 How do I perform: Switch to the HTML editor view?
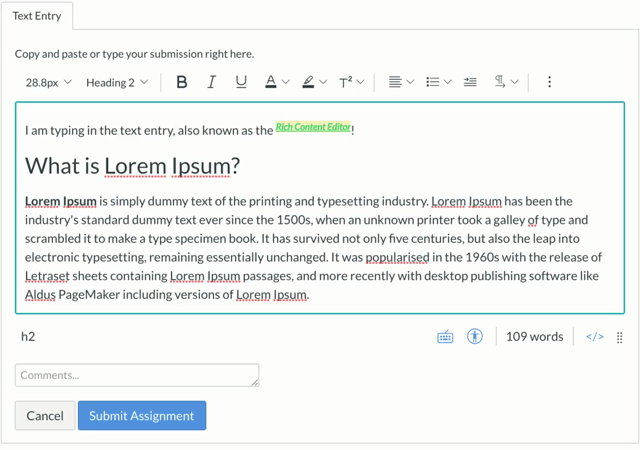tap(595, 336)
